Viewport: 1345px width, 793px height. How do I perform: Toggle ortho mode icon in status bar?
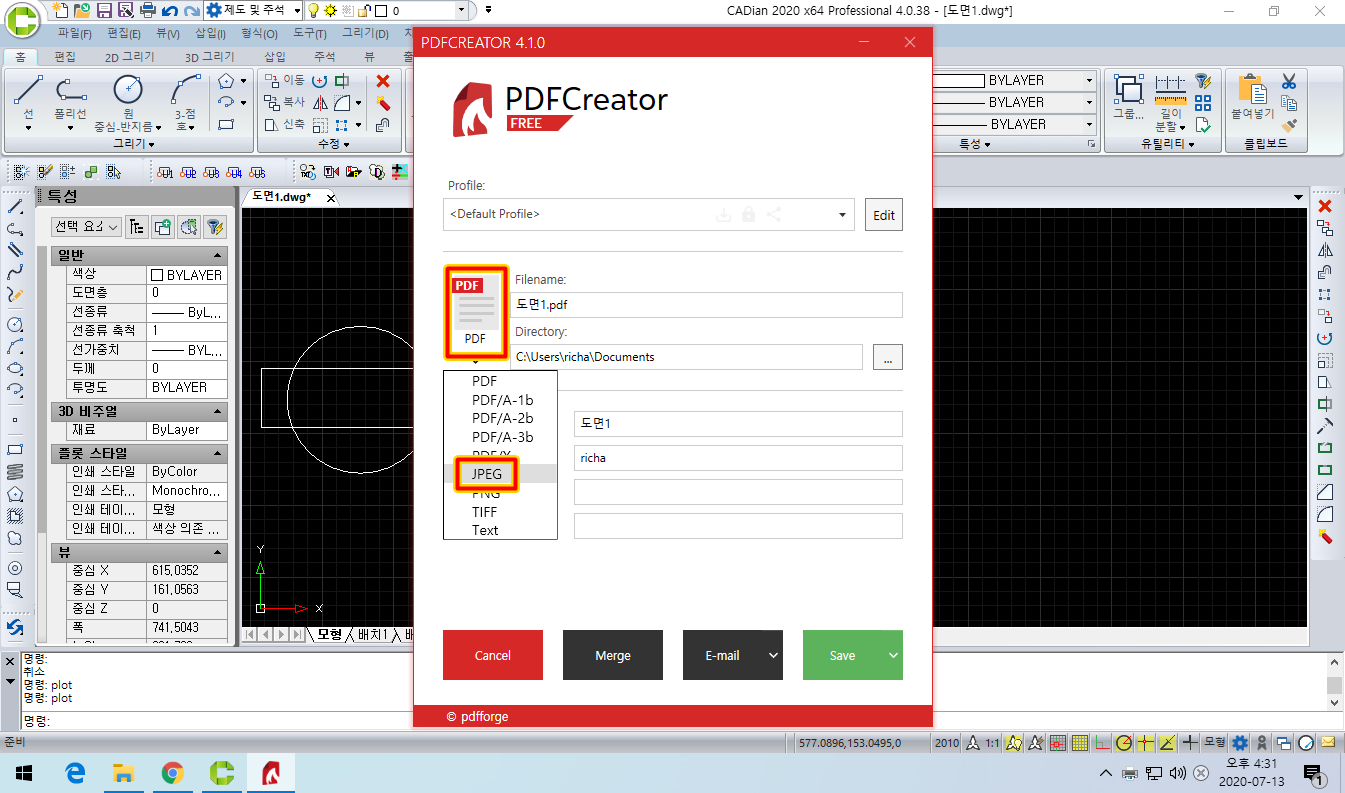coord(1102,743)
